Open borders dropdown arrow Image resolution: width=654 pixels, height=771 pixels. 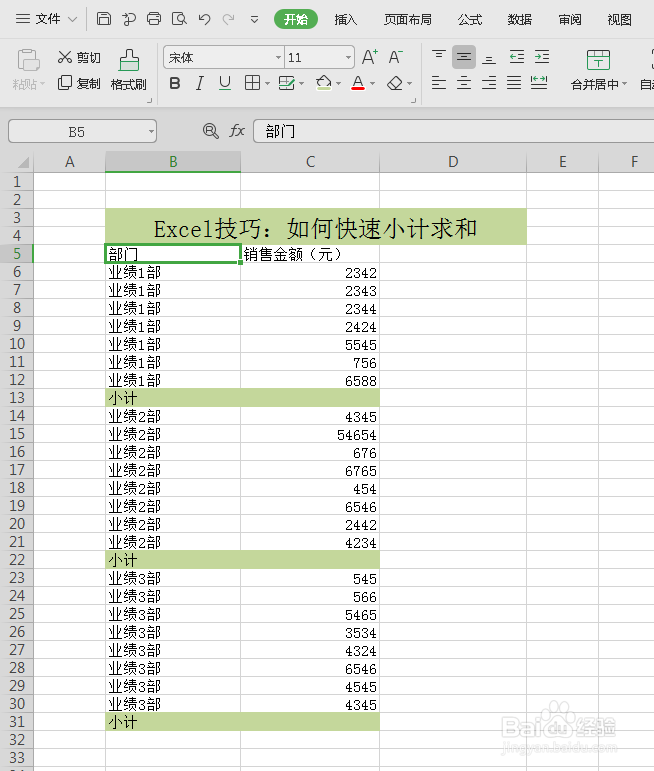(267, 84)
